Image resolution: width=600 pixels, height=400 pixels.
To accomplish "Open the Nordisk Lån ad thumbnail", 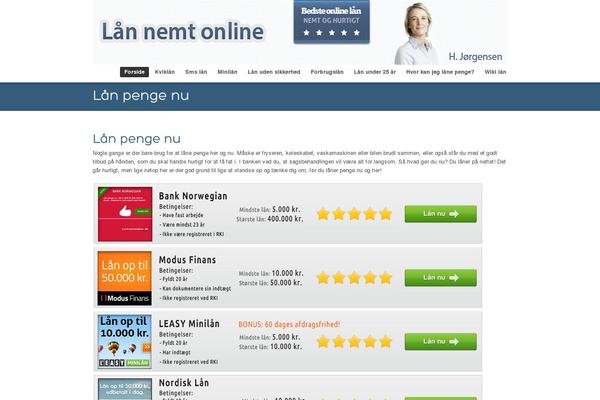I will click(x=125, y=389).
